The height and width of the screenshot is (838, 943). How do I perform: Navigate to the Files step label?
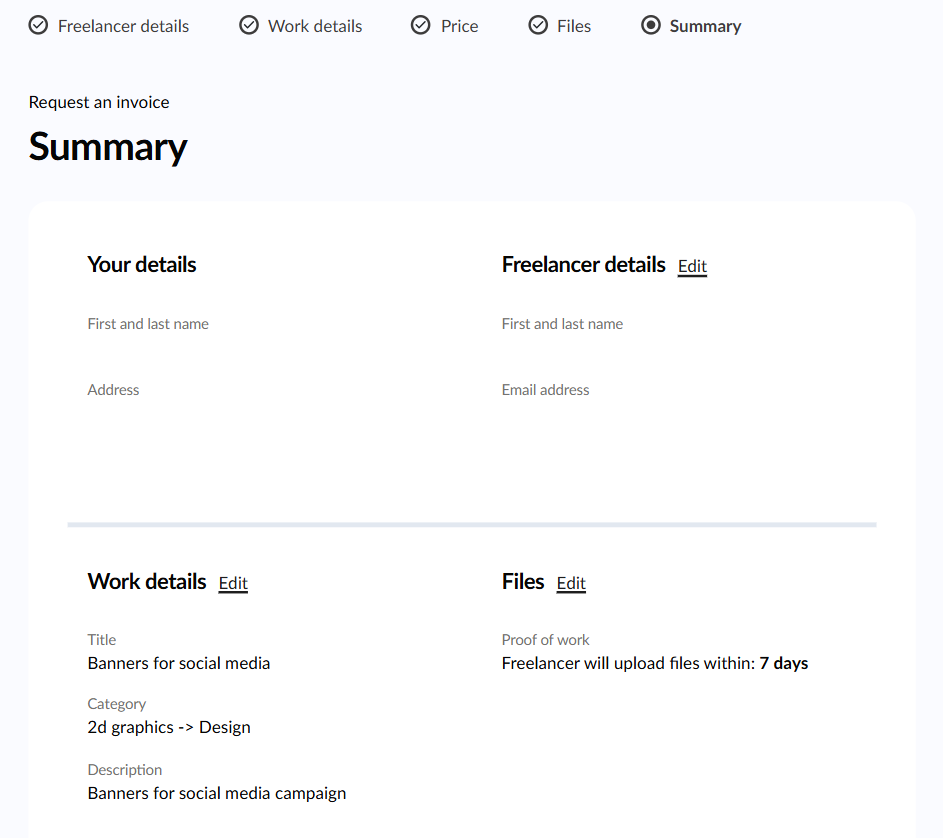click(574, 26)
